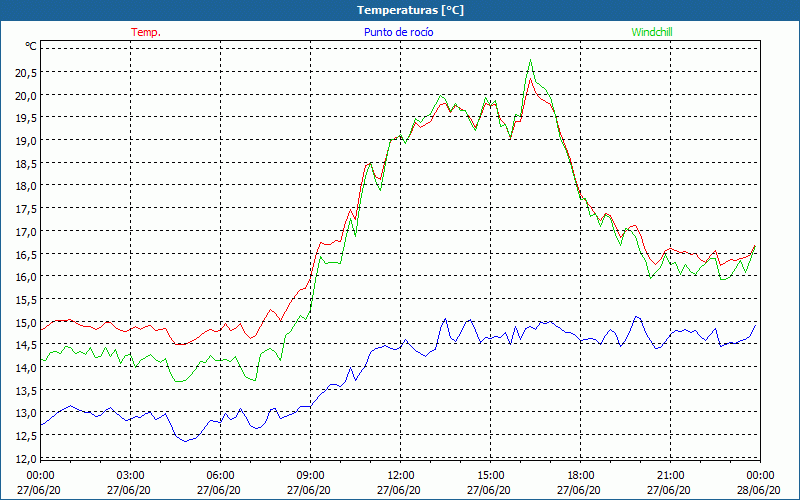Click the 20,5 y-axis value

(26, 73)
